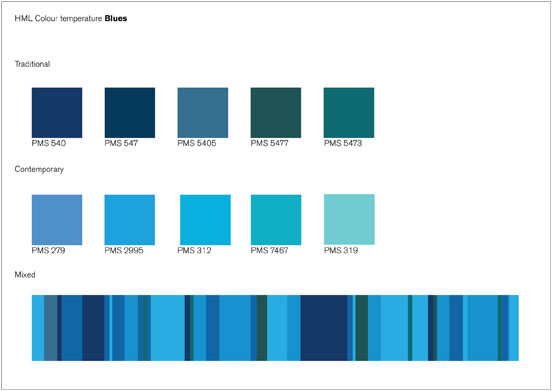Pick the PMS 5405 slate blue swatch
The width and height of the screenshot is (552, 391).
click(x=203, y=113)
